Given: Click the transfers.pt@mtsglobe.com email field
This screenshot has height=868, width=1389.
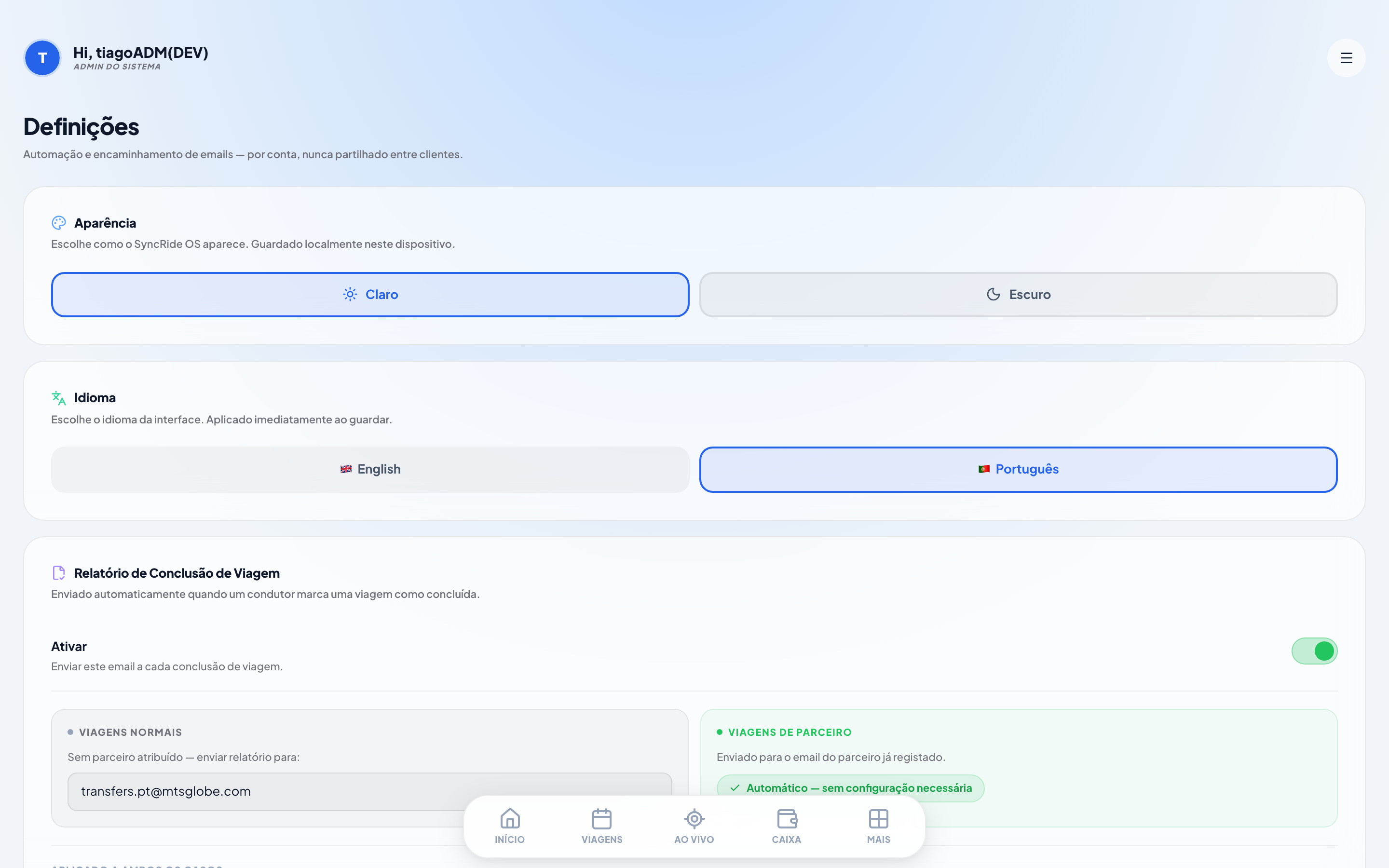Looking at the screenshot, I should click(x=369, y=792).
